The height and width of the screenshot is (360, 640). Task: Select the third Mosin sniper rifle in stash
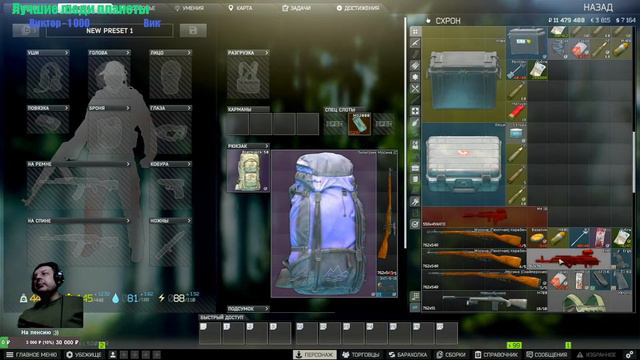click(485, 280)
